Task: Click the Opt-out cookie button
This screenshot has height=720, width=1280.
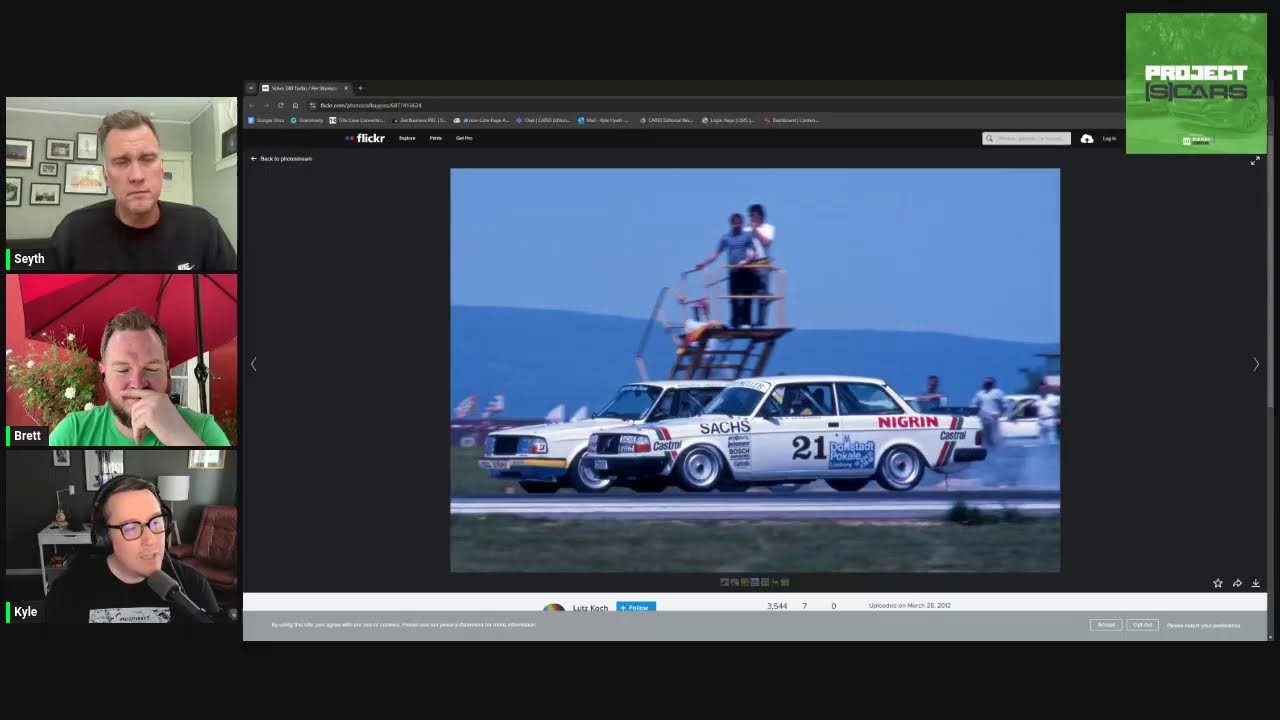Action: [1143, 625]
